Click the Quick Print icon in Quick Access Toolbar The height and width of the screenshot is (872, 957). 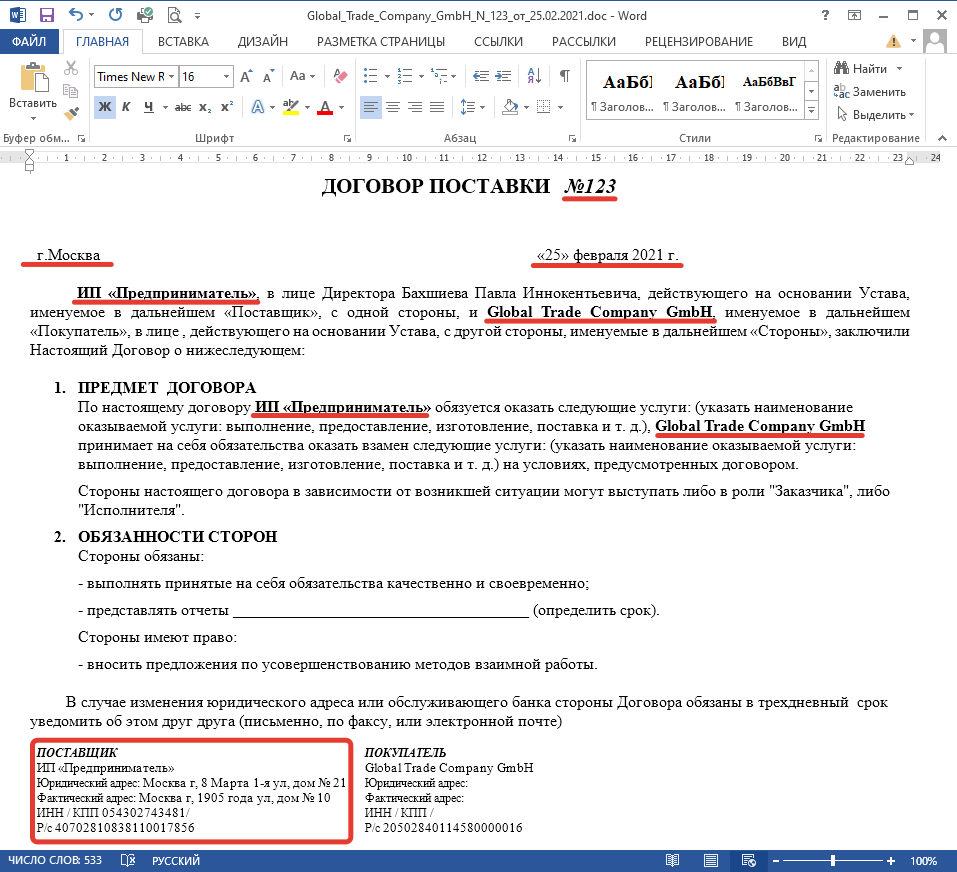tap(144, 14)
